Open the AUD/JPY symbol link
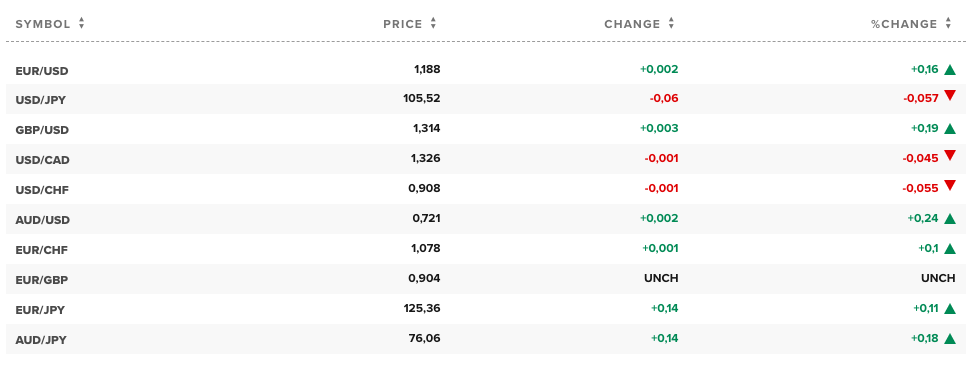Screen dimensions: 974x372 coord(40,340)
